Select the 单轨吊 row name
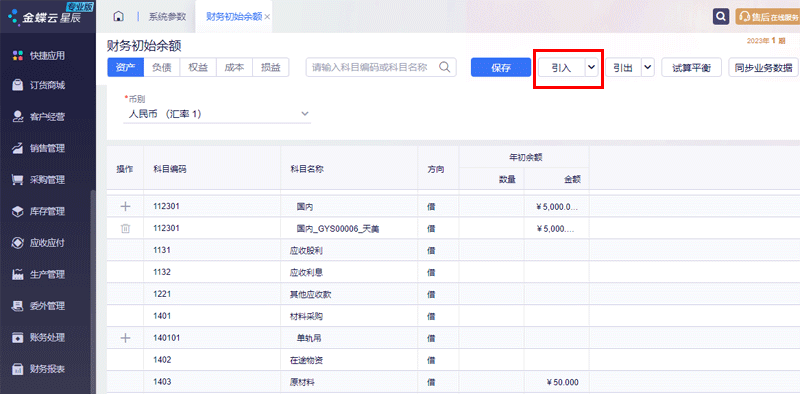 [309, 338]
